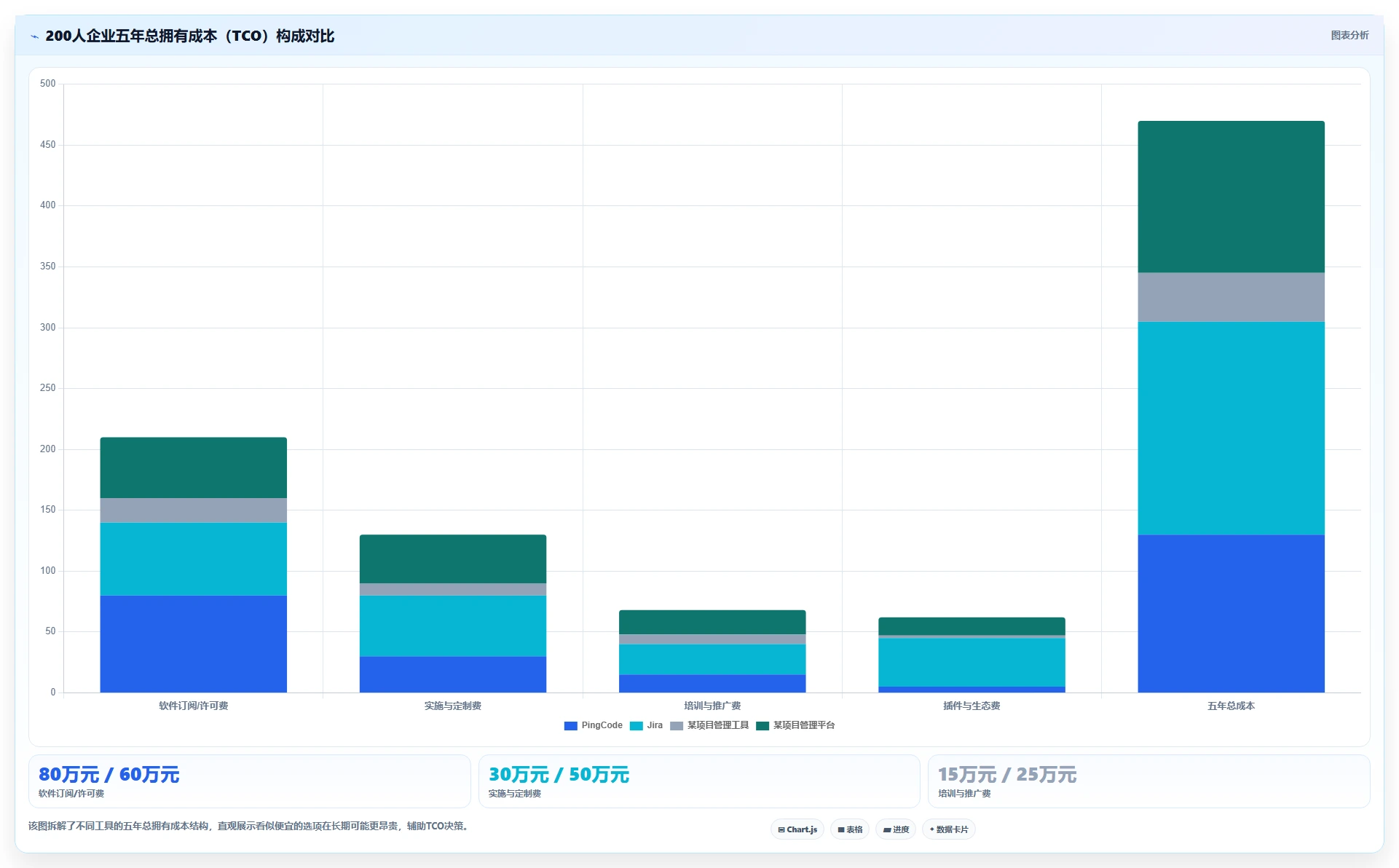Click the Jira segment of the 培训与推广费 bar
Screen dimensions: 1399x868
(x=712, y=660)
